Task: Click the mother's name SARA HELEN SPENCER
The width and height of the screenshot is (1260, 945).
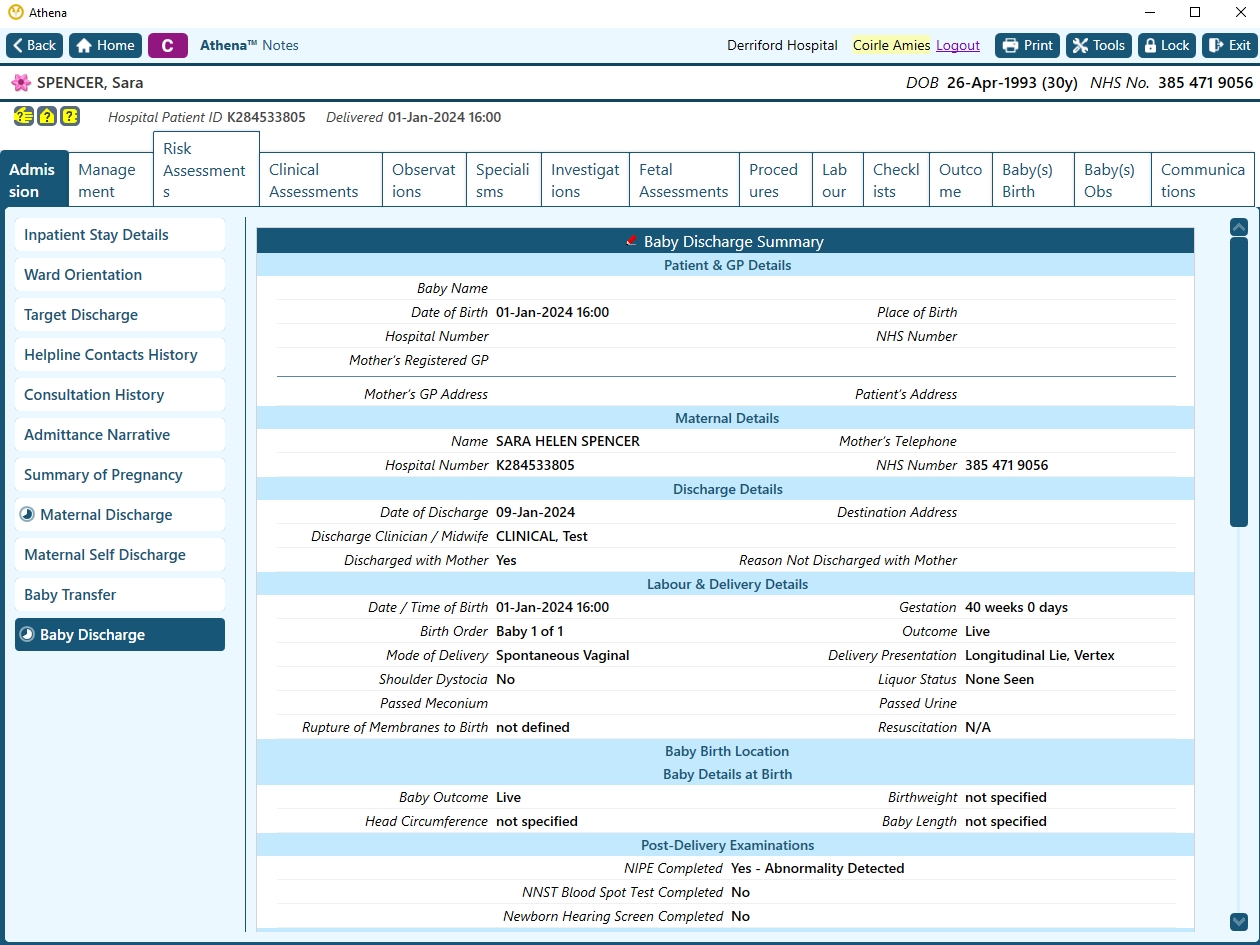Action: tap(568, 441)
